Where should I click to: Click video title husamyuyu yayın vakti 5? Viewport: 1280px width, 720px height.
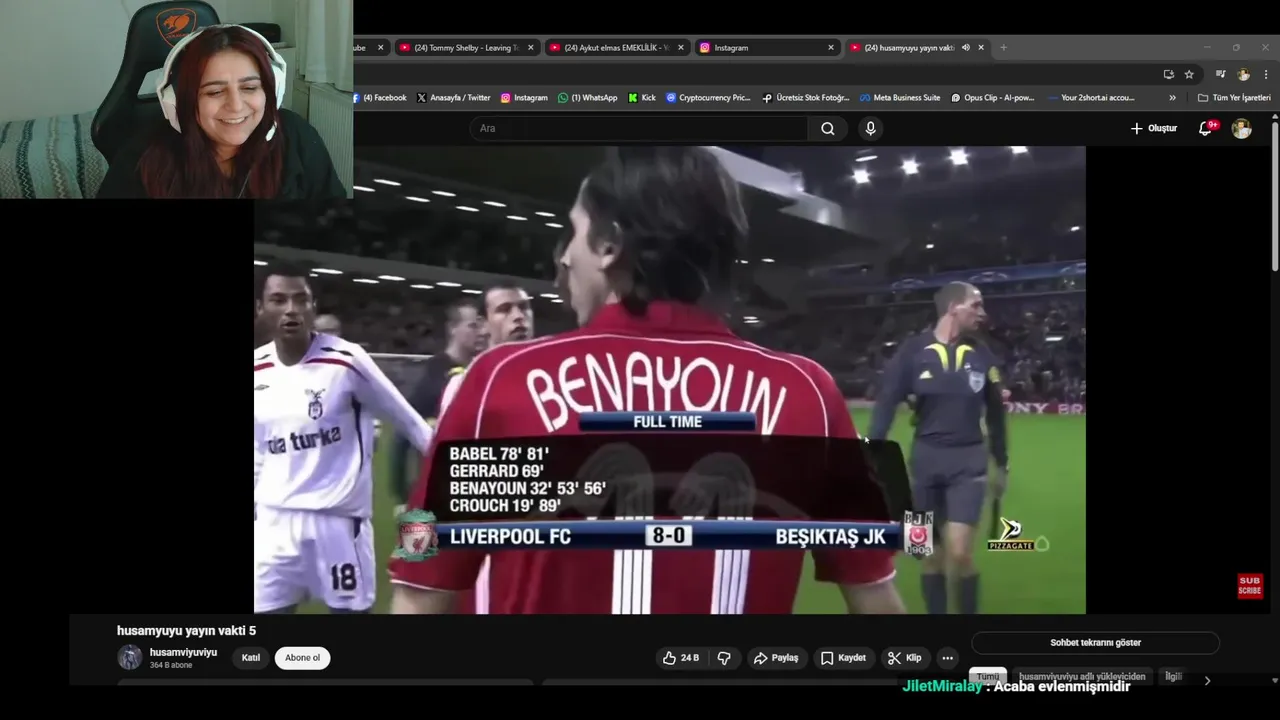point(186,631)
